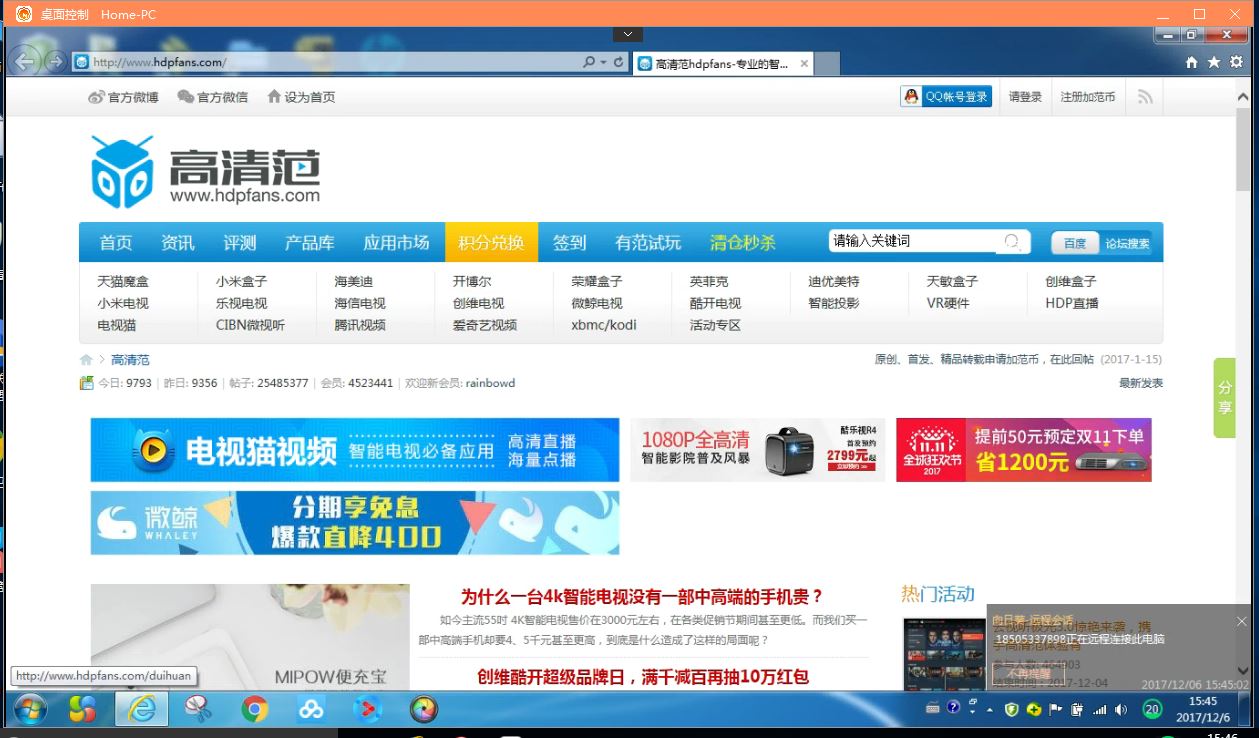This screenshot has width=1259, height=738.
Task: Expand the remote control top toolbar chevron
Action: tap(627, 34)
